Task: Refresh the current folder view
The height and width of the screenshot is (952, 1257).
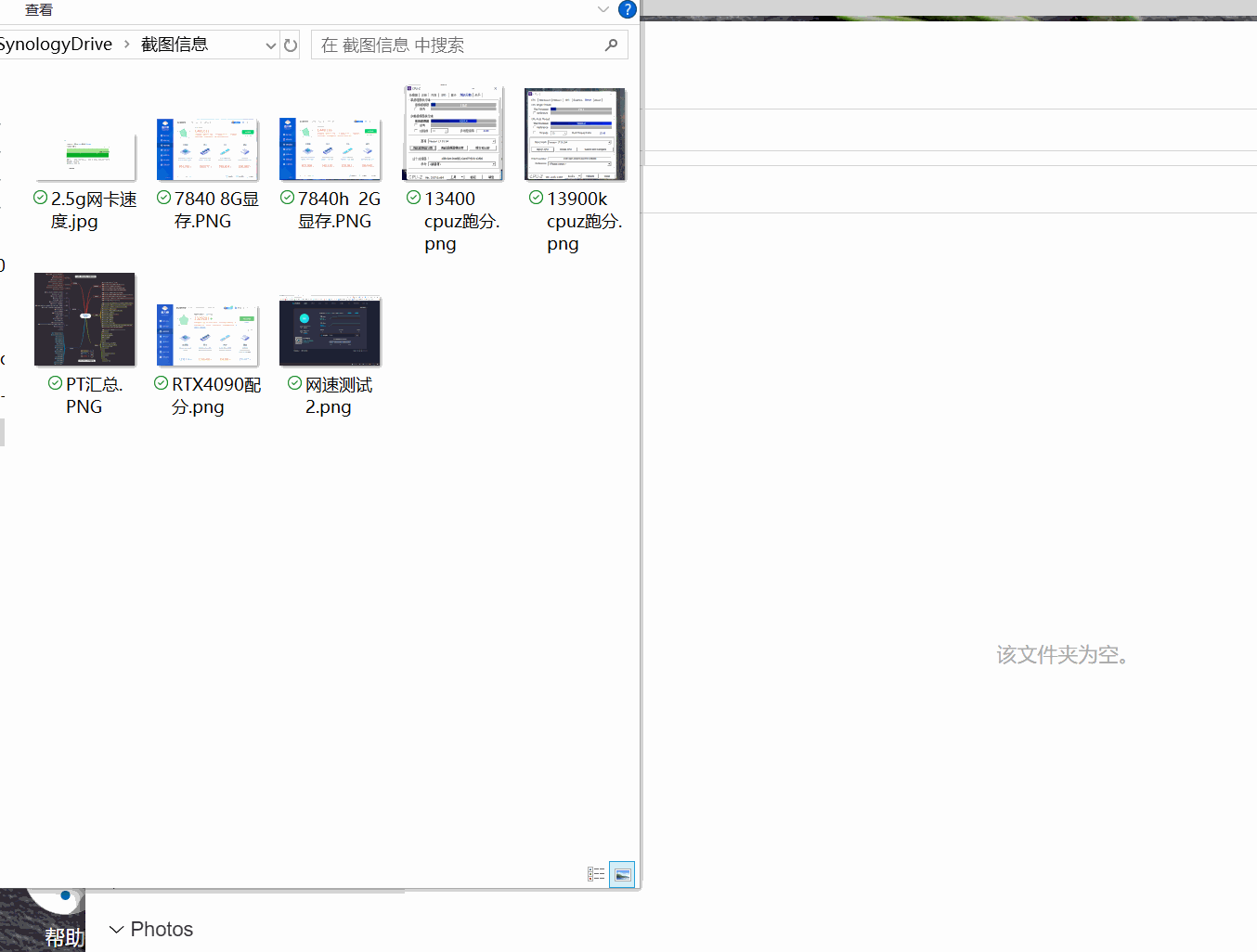Action: pyautogui.click(x=291, y=45)
